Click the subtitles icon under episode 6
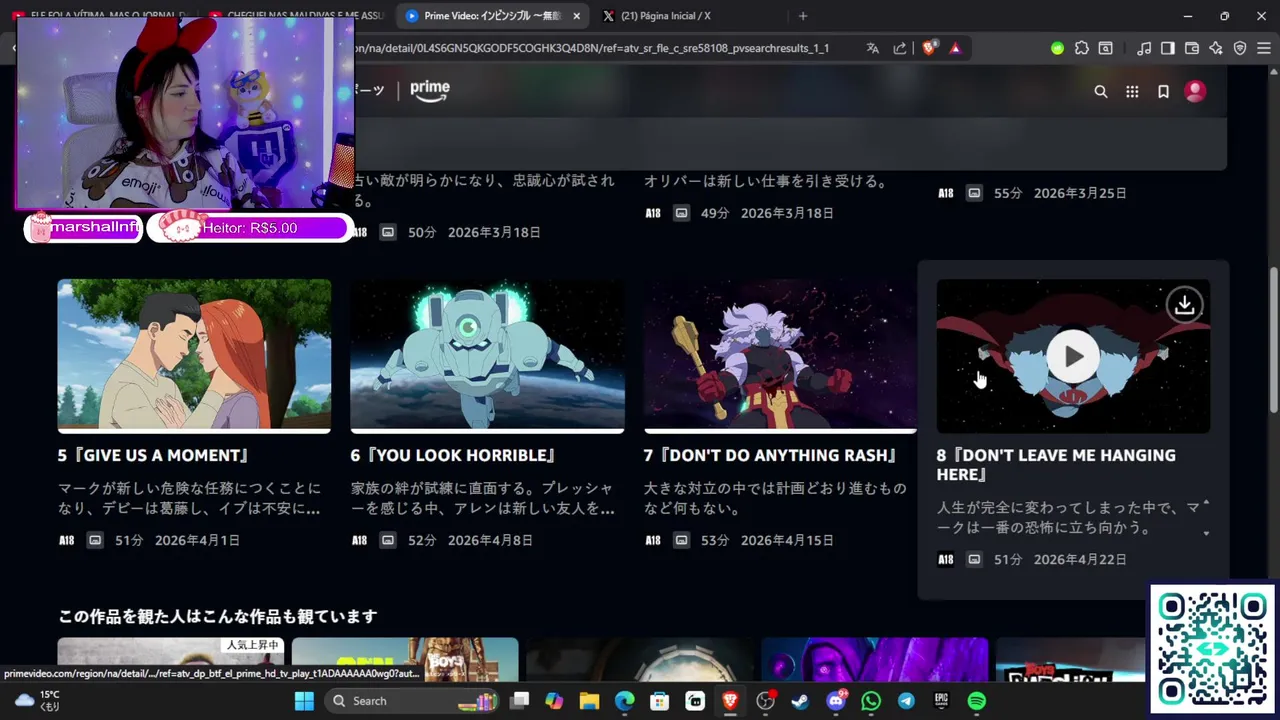This screenshot has height=720, width=1280. (388, 540)
